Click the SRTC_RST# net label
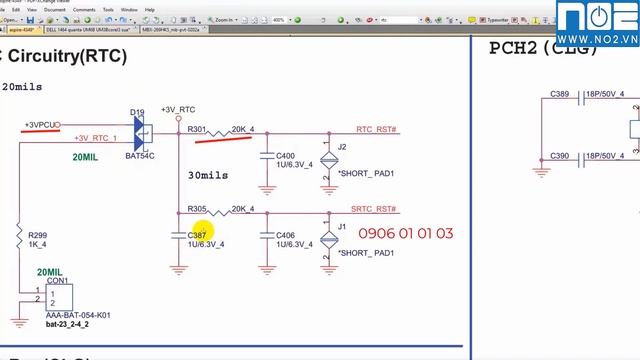This screenshot has height=360, width=640. [373, 209]
